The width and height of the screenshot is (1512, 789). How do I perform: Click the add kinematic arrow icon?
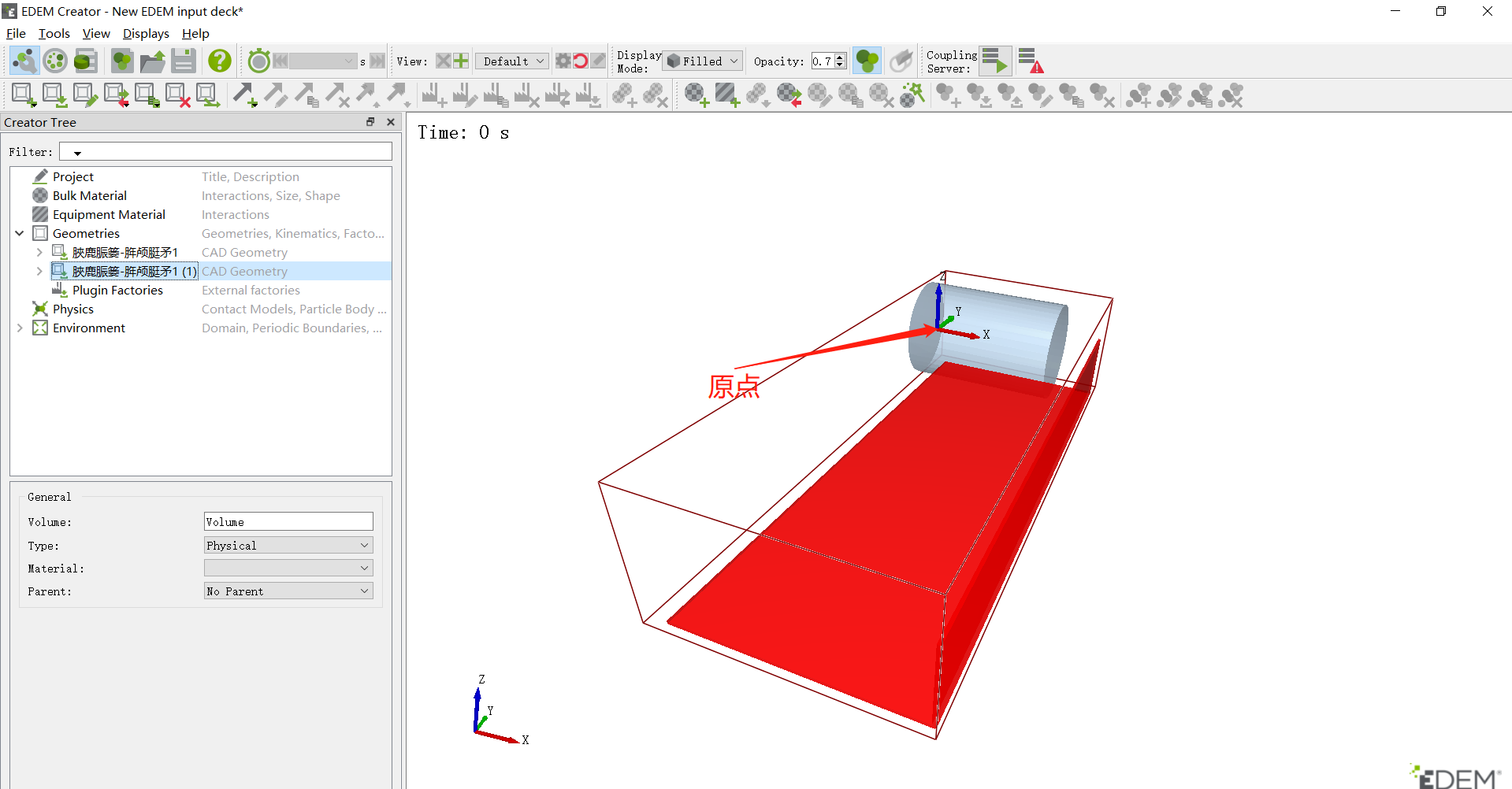pos(245,95)
